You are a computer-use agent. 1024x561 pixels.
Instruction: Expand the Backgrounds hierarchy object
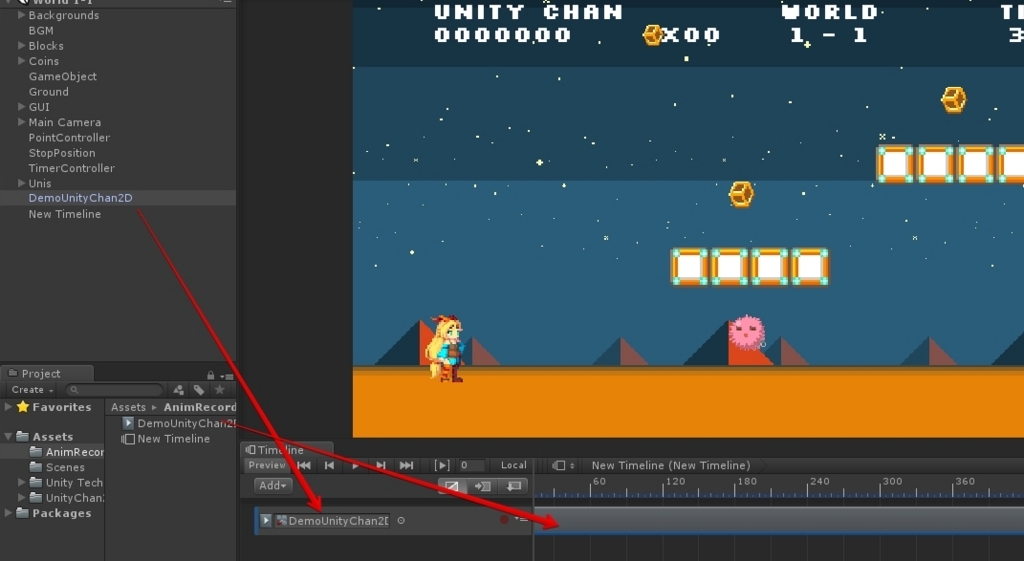[21, 14]
